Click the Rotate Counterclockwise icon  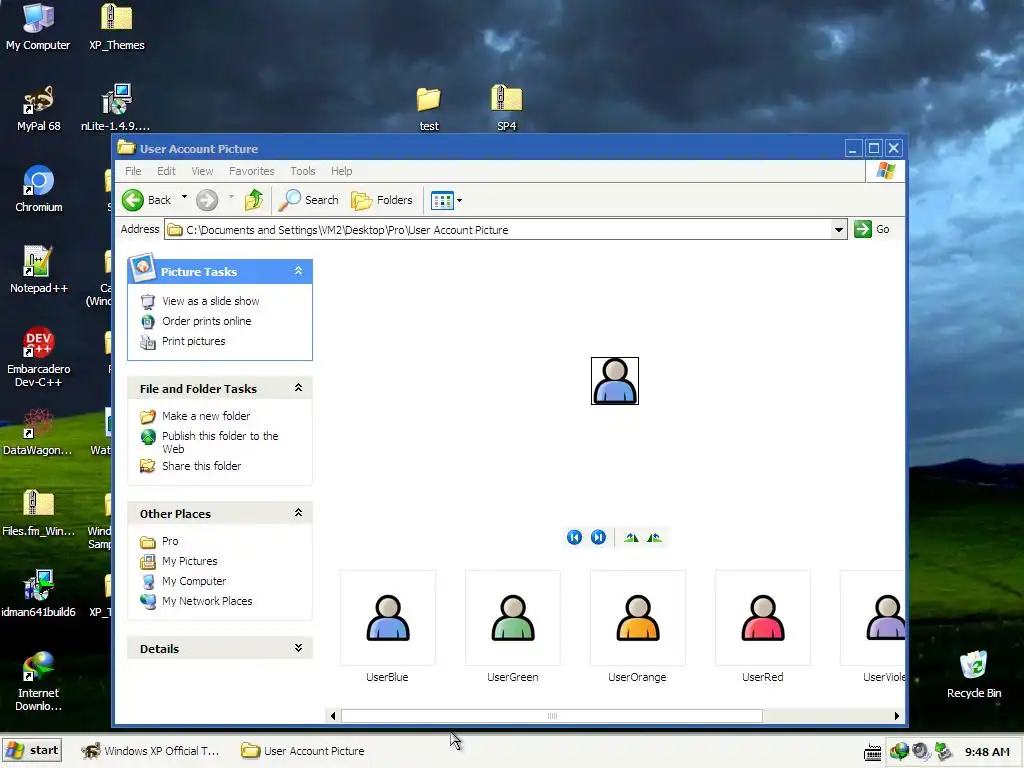coord(654,537)
